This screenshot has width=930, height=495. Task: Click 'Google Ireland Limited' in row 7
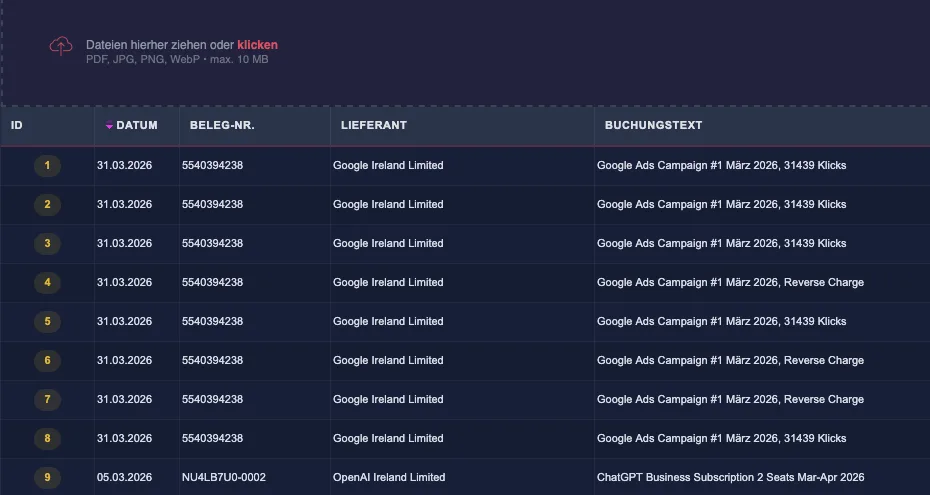tap(388, 400)
